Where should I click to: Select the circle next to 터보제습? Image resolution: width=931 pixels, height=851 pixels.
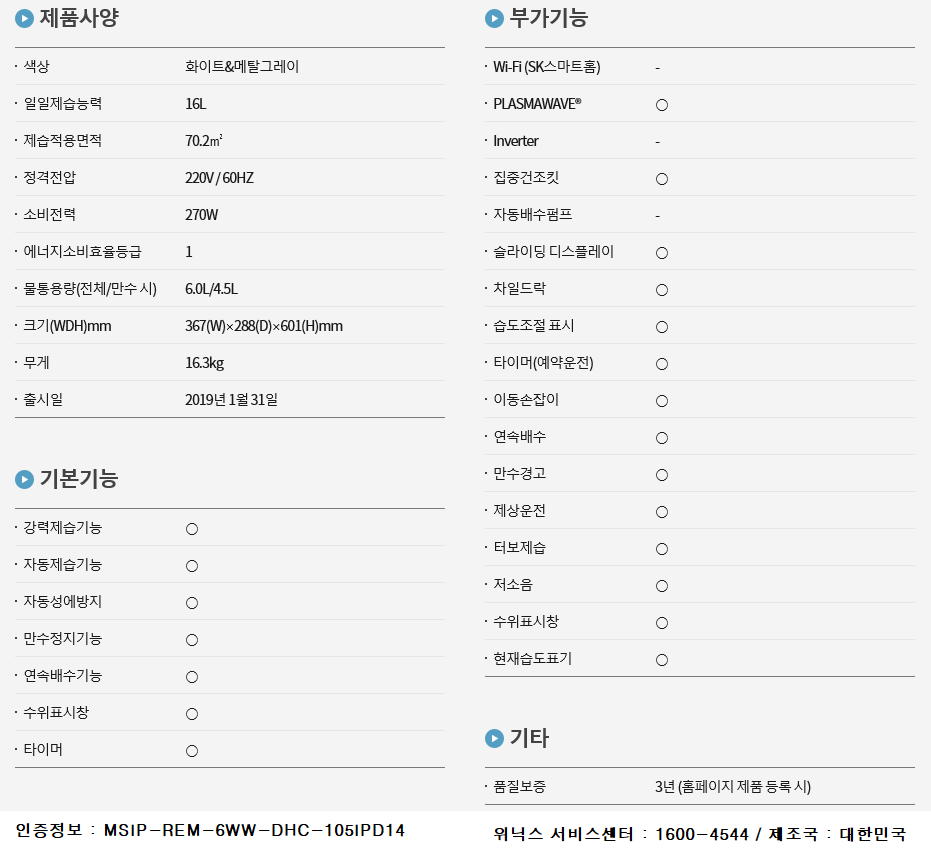661,549
